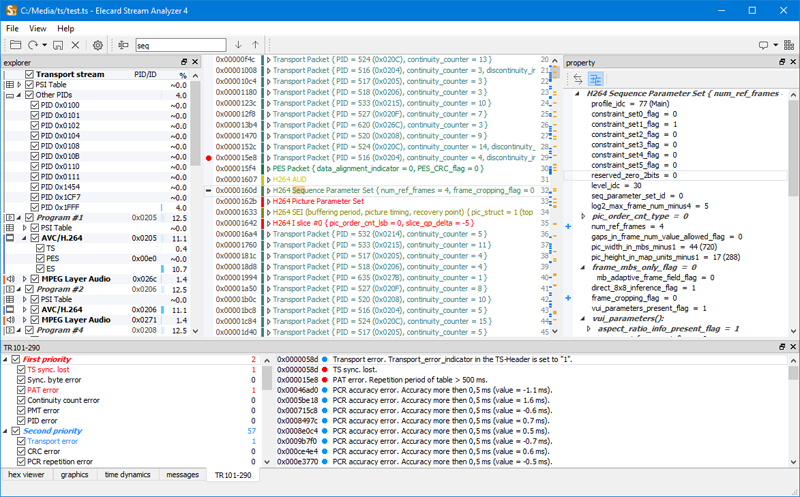Screen dimensions: 800x497
Task: Collapse the First priority group
Action: click(x=6, y=359)
